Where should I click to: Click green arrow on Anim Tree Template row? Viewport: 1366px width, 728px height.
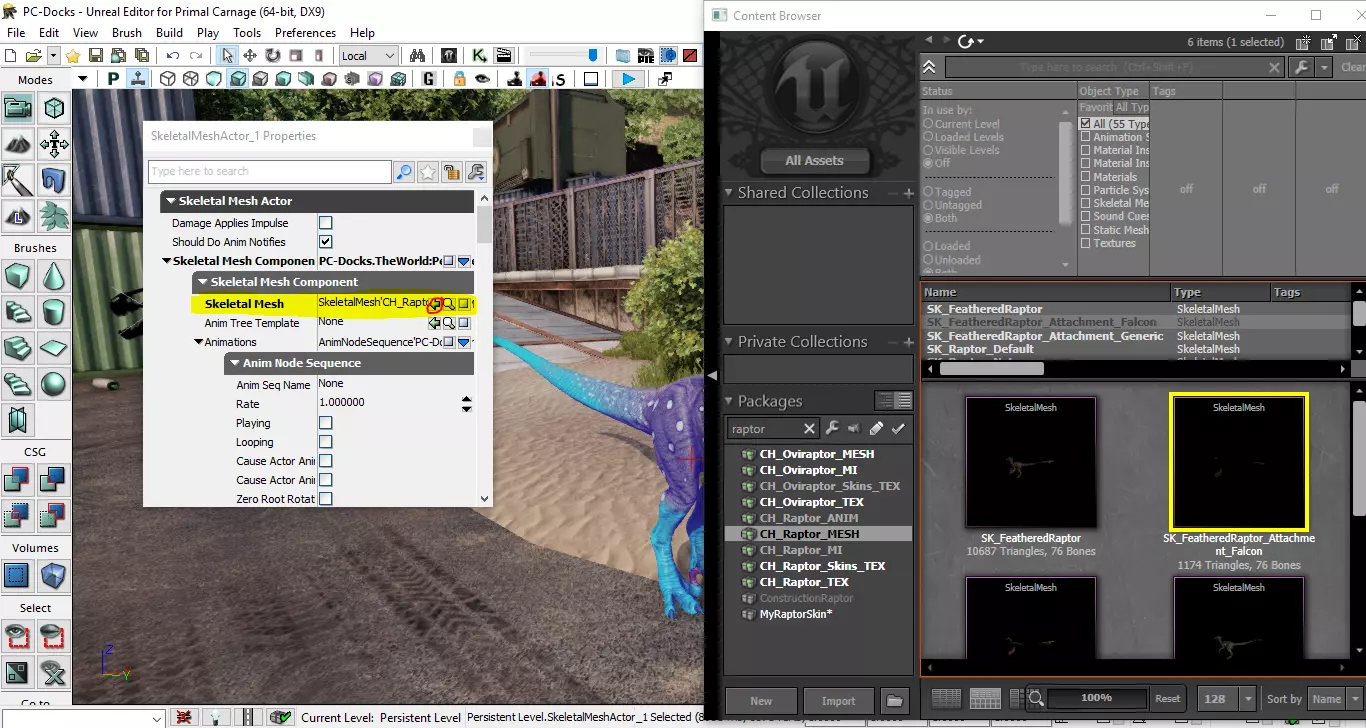pyautogui.click(x=435, y=323)
